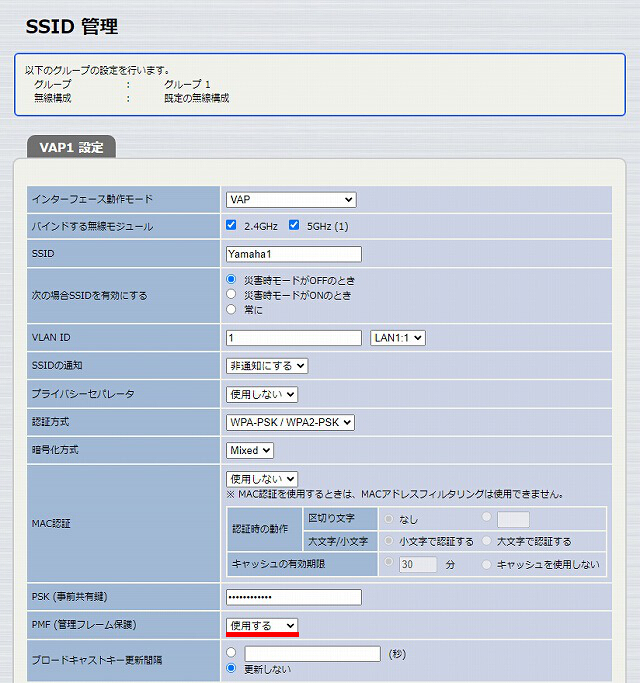Click the 次の場合SSIDを有効にする label

tap(89, 295)
